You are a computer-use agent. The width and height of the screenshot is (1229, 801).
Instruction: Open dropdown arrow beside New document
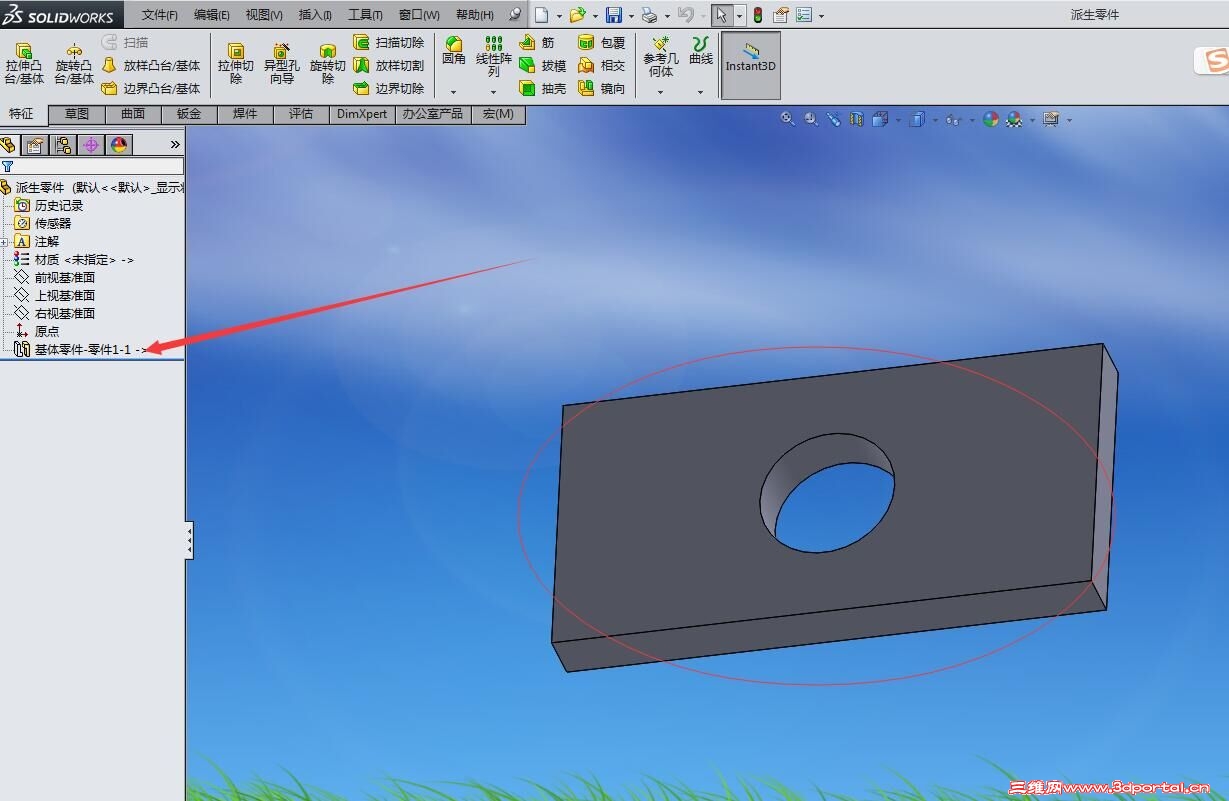558,16
